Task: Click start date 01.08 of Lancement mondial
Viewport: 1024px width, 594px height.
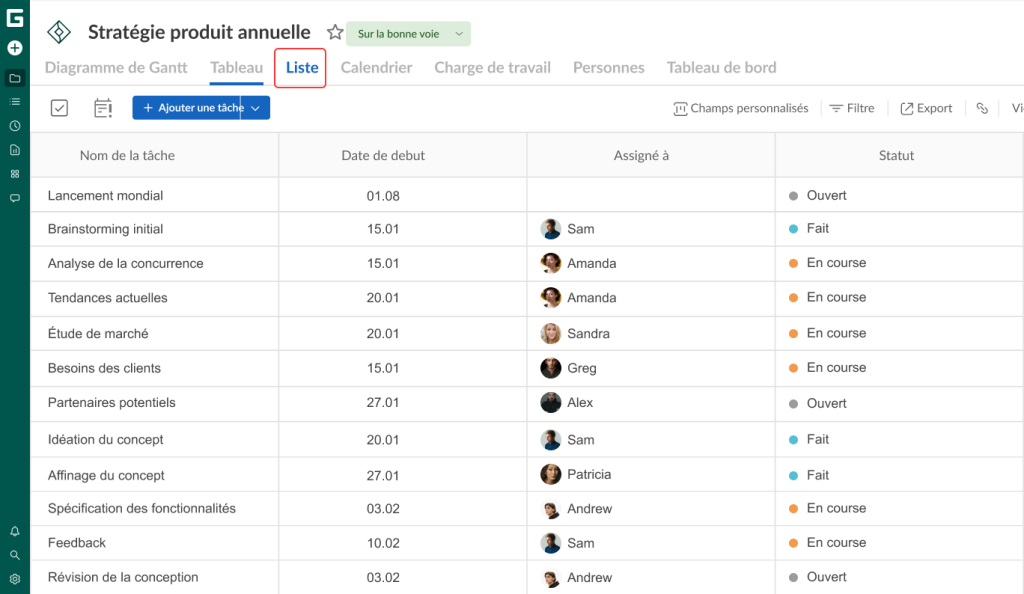Action: coord(383,196)
